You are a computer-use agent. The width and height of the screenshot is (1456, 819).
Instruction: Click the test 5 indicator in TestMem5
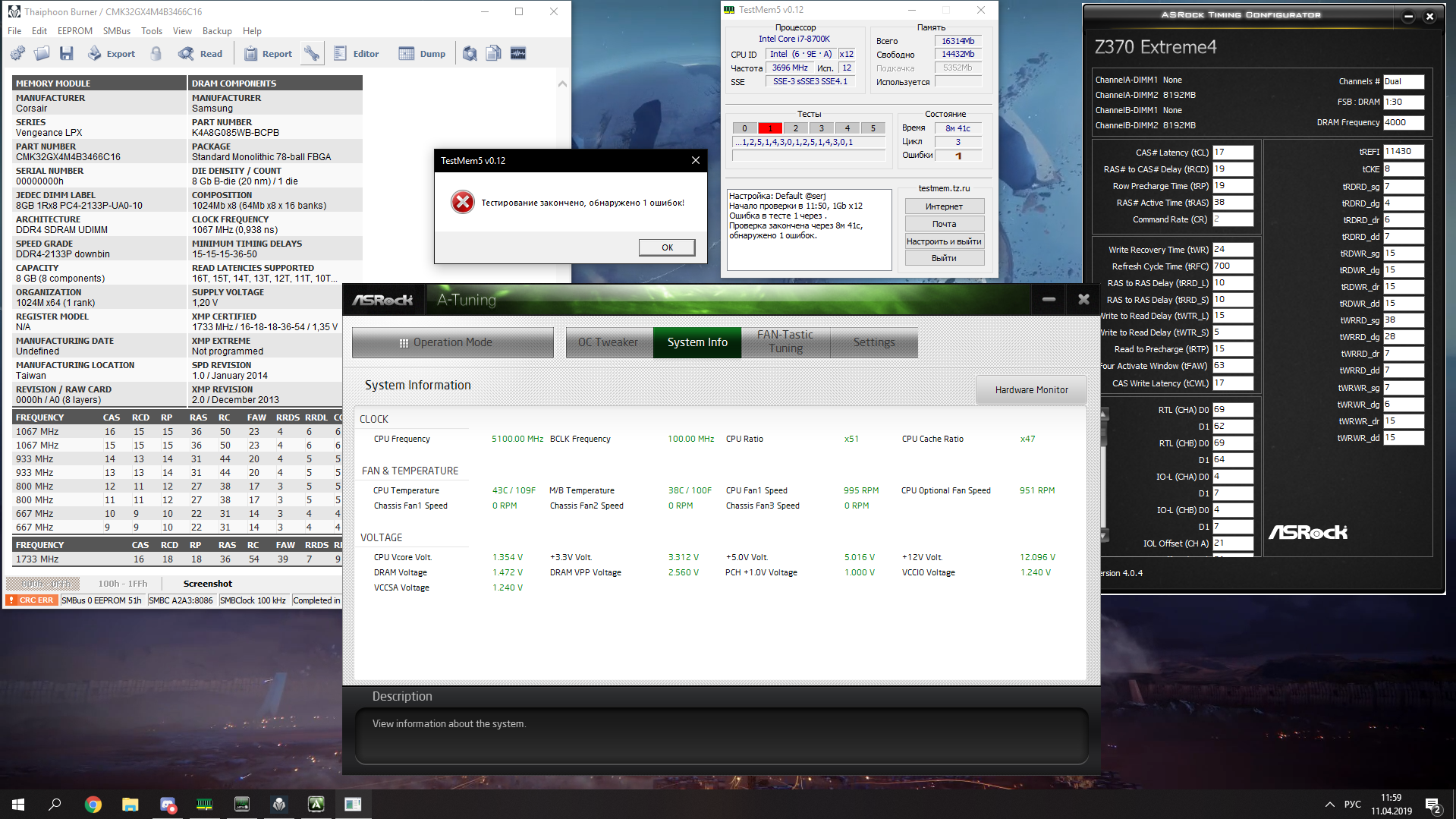[x=873, y=128]
